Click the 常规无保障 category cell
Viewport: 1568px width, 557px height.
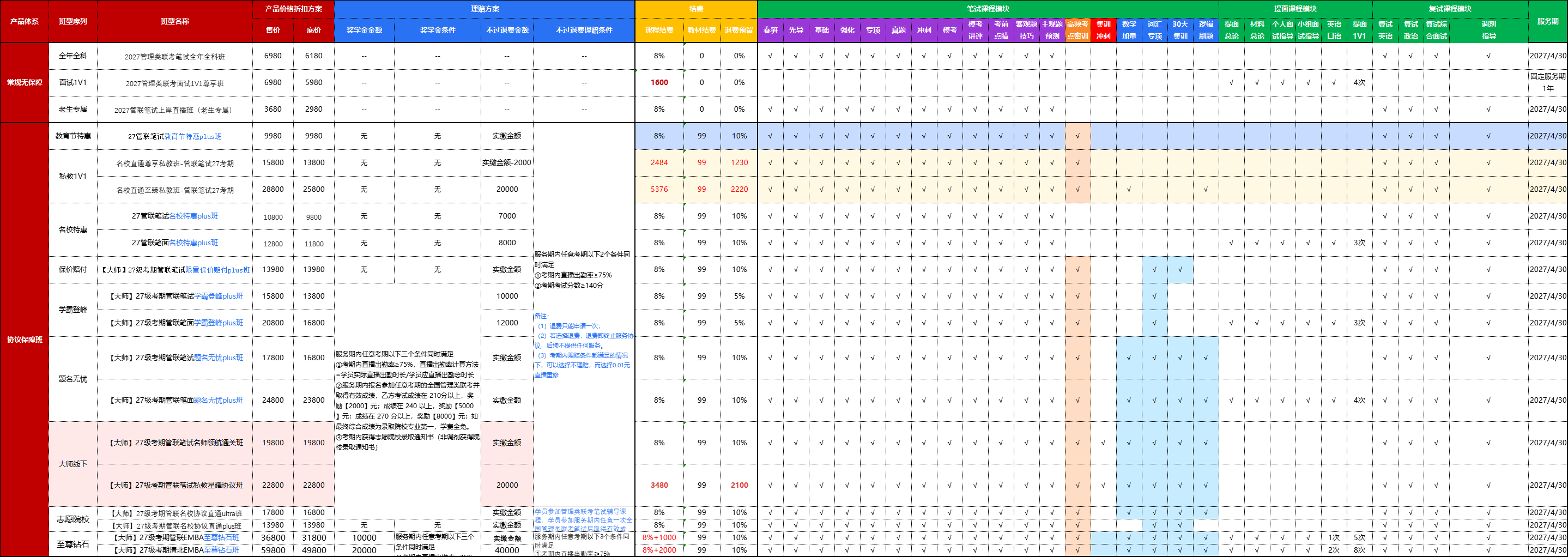tap(25, 82)
